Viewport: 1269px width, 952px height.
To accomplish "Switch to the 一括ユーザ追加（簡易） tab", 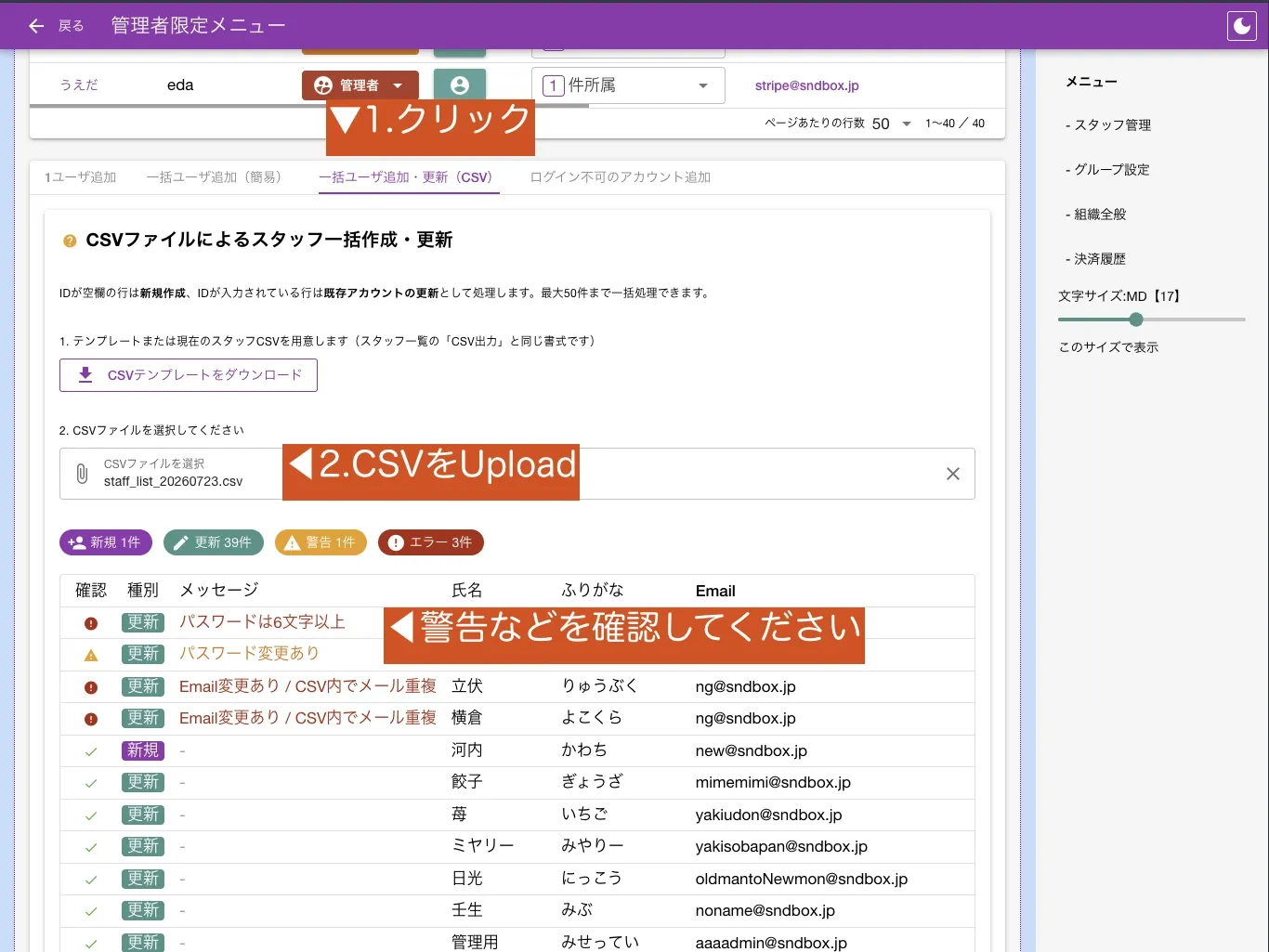I will pos(214,177).
